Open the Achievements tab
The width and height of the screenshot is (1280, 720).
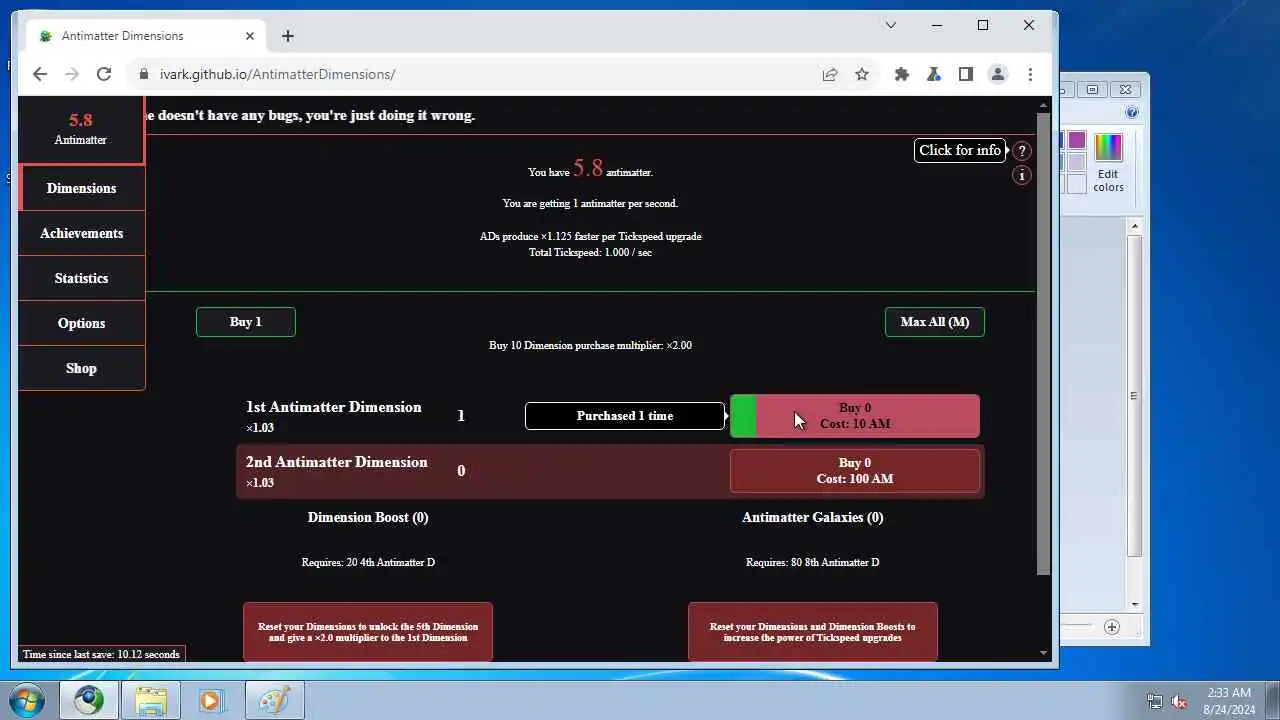pyautogui.click(x=81, y=233)
